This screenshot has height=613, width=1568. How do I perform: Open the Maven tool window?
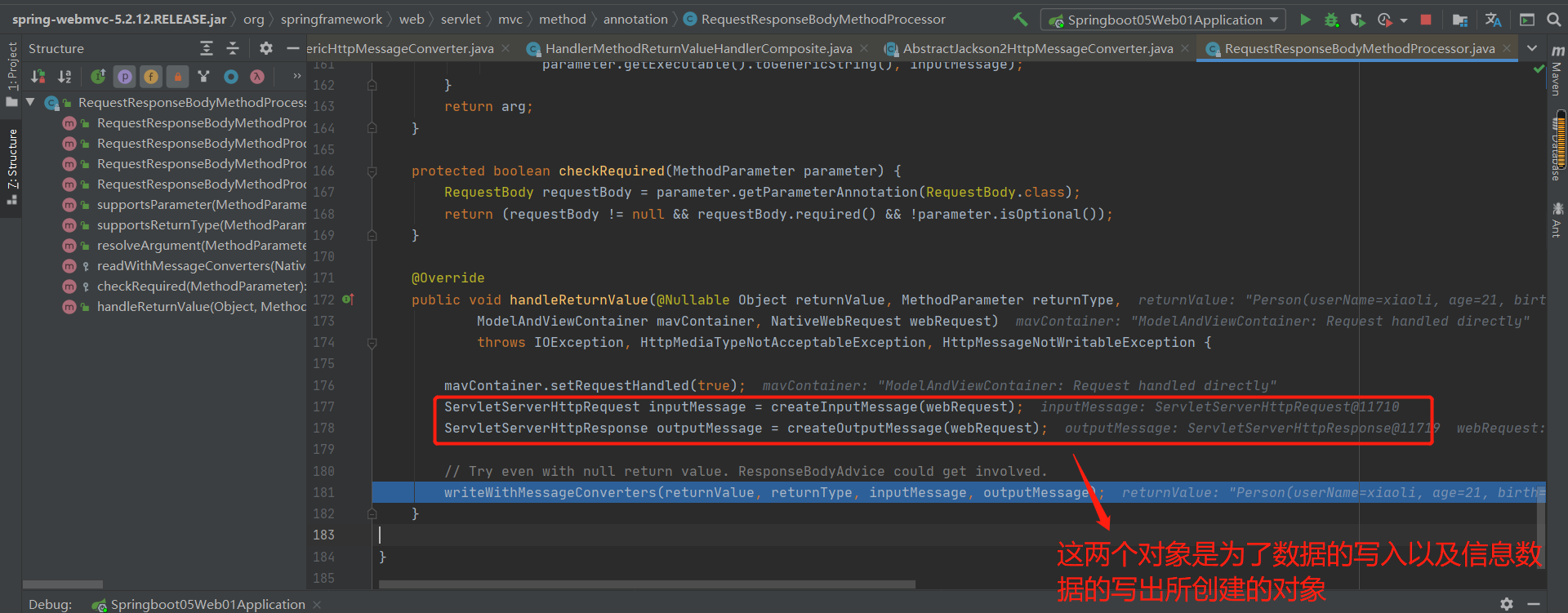pos(1557,72)
